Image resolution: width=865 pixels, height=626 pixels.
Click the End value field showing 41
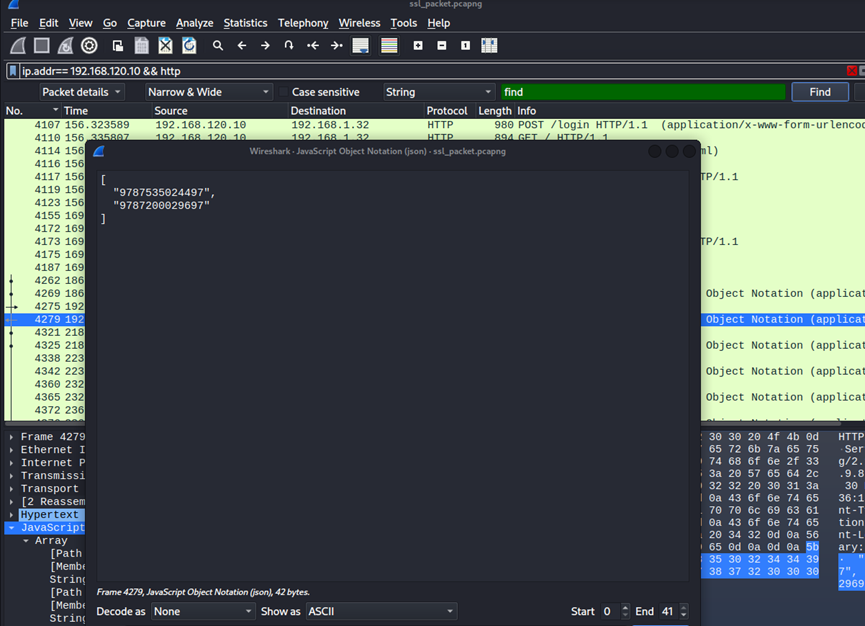click(x=668, y=611)
